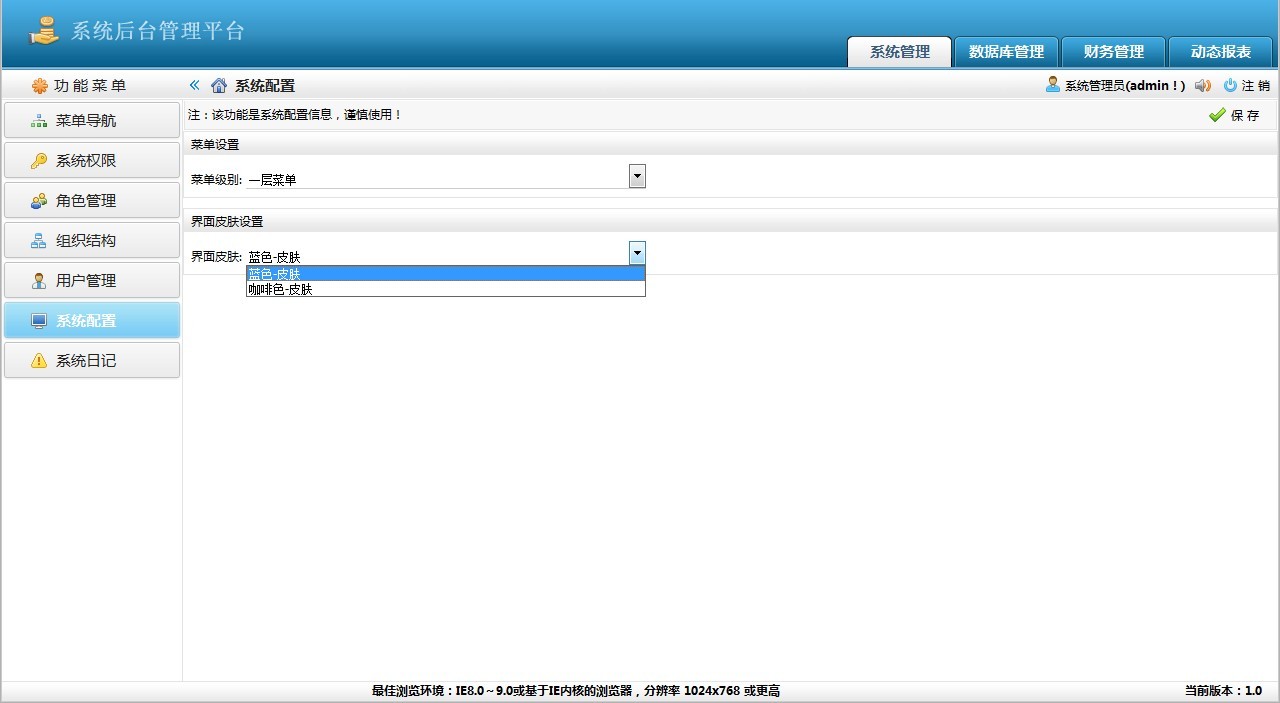Collapse sidebar with the double-chevron icon
1280x703 pixels.
coord(195,85)
